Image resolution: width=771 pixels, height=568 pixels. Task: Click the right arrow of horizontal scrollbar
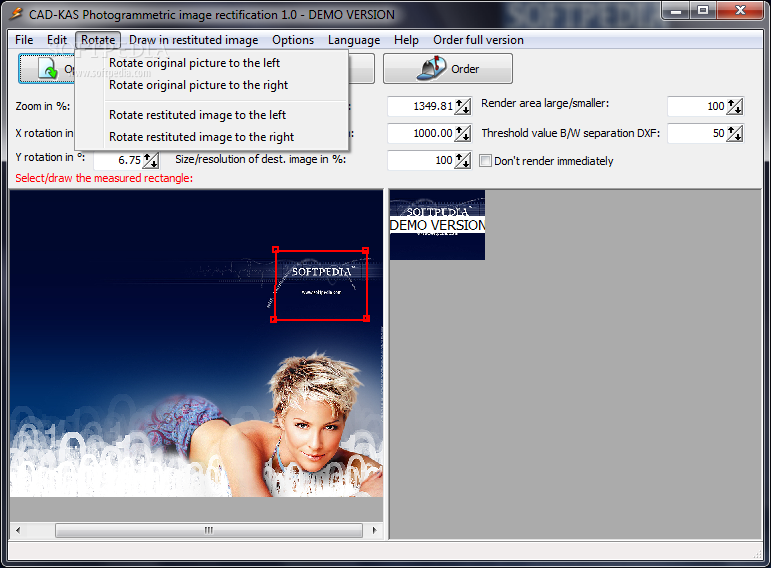click(375, 530)
